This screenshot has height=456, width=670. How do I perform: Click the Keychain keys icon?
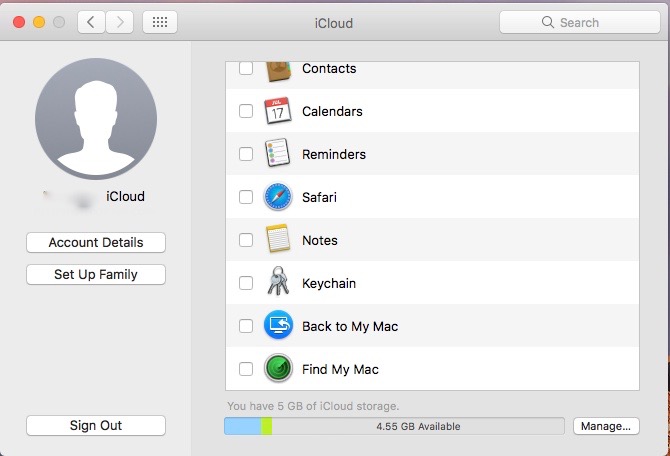pos(278,281)
